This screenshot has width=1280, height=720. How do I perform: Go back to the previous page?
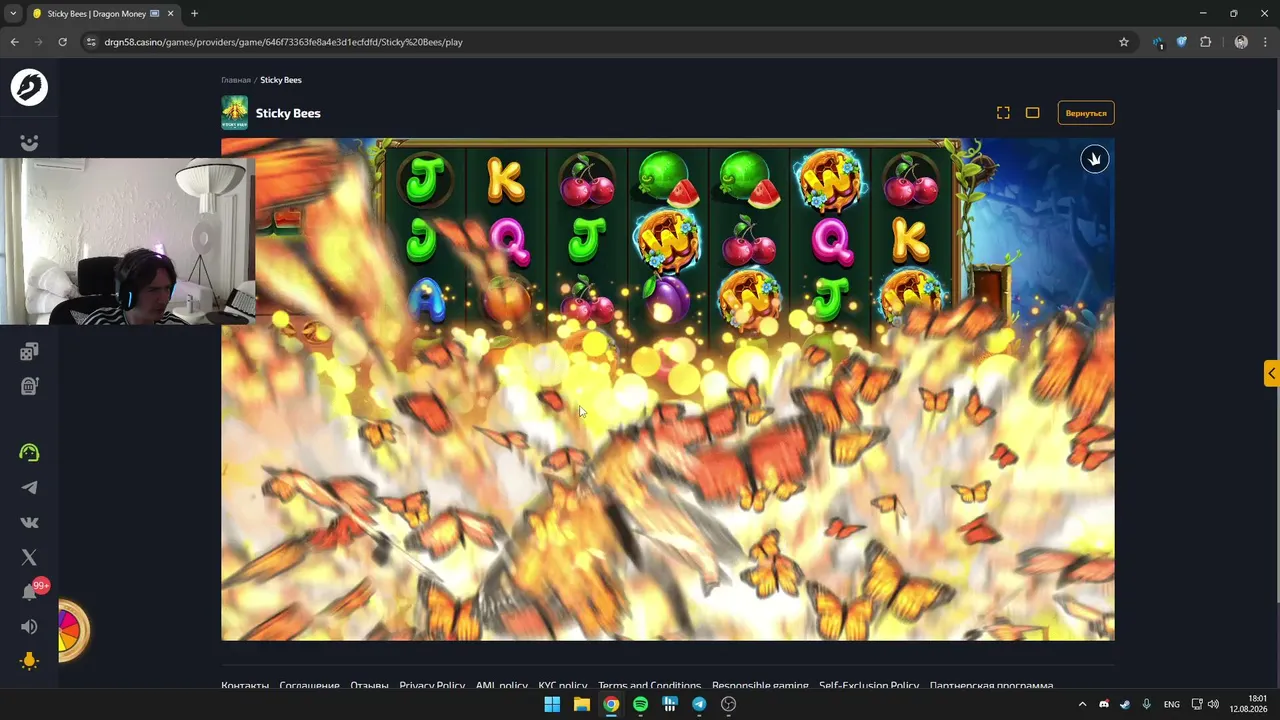[x=14, y=42]
